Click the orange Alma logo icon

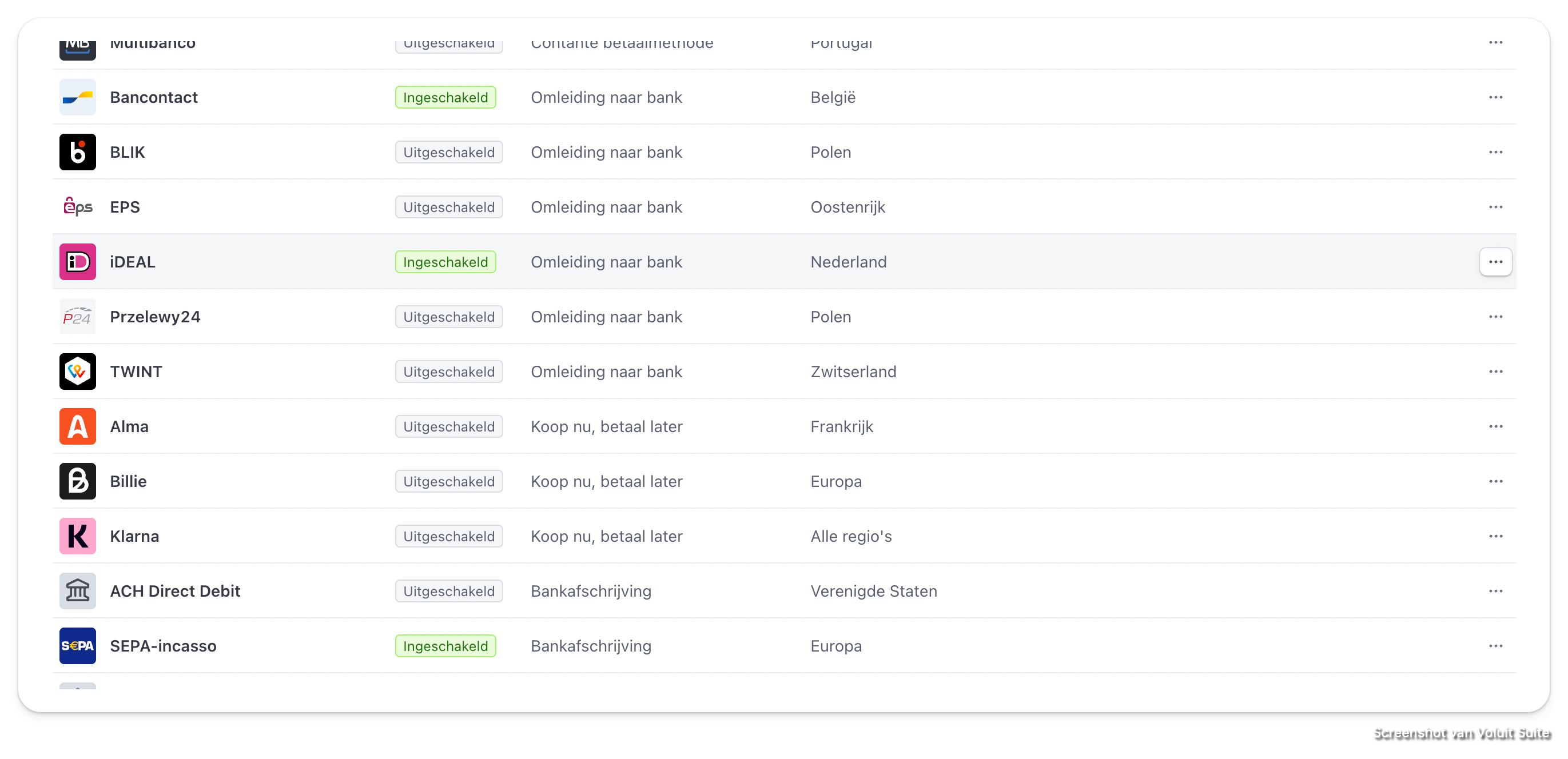pyautogui.click(x=77, y=426)
